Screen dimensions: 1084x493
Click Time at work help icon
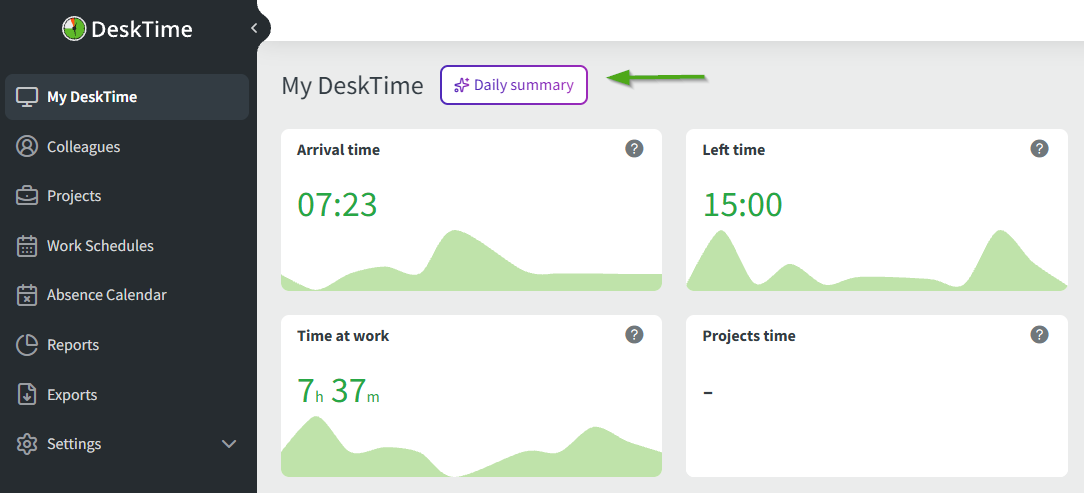634,334
